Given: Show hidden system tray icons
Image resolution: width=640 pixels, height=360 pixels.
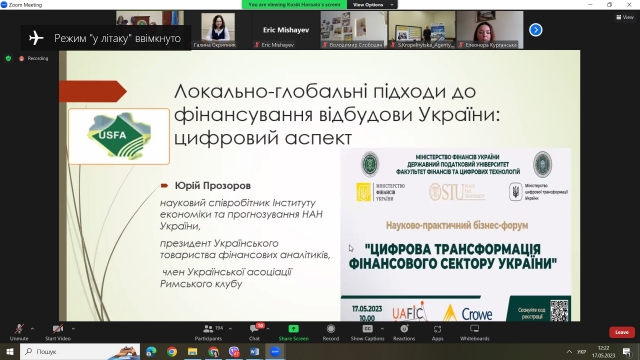Looking at the screenshot, I should pyautogui.click(x=569, y=351).
